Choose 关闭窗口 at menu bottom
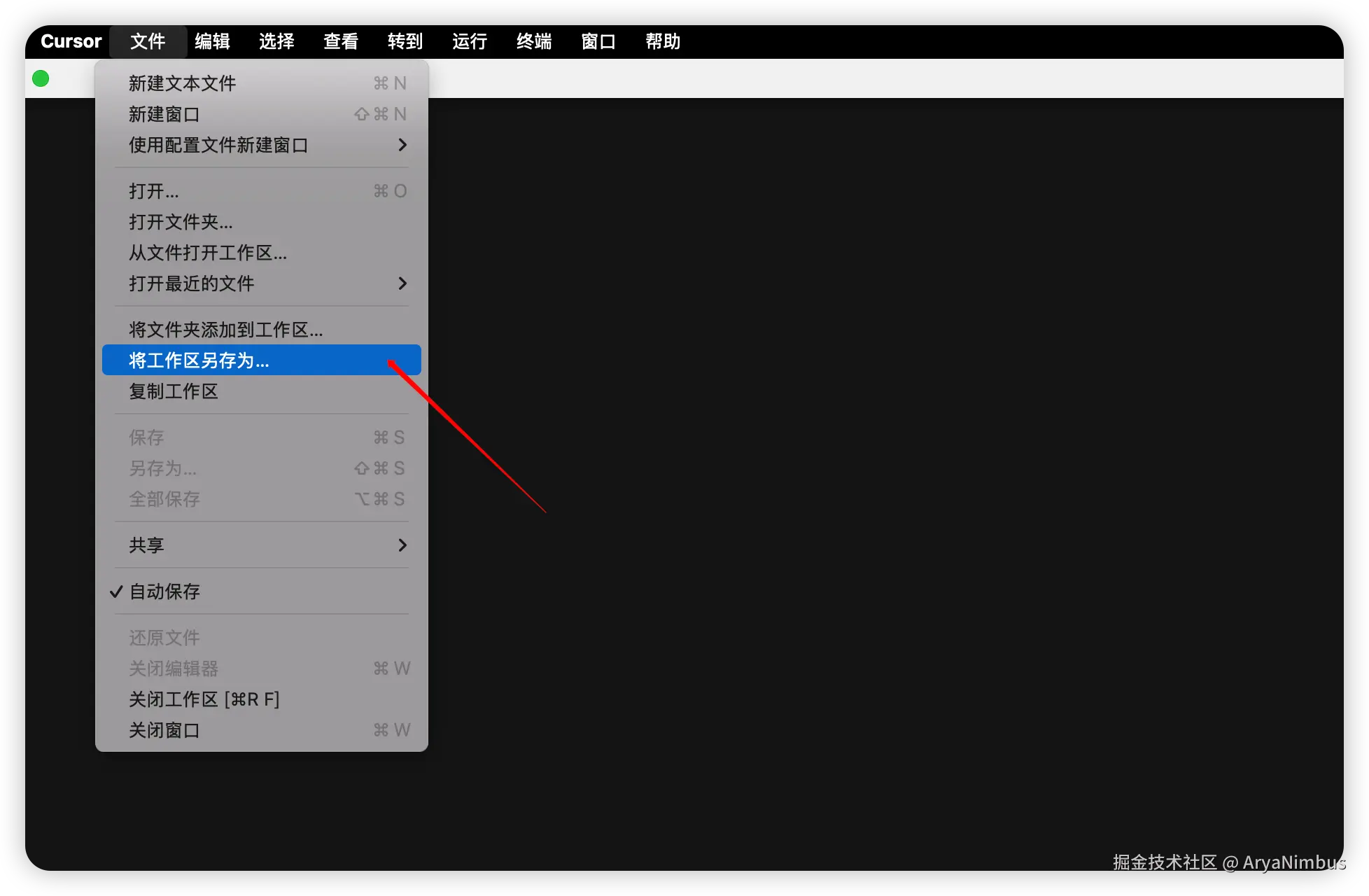The width and height of the screenshot is (1369, 896). point(164,730)
